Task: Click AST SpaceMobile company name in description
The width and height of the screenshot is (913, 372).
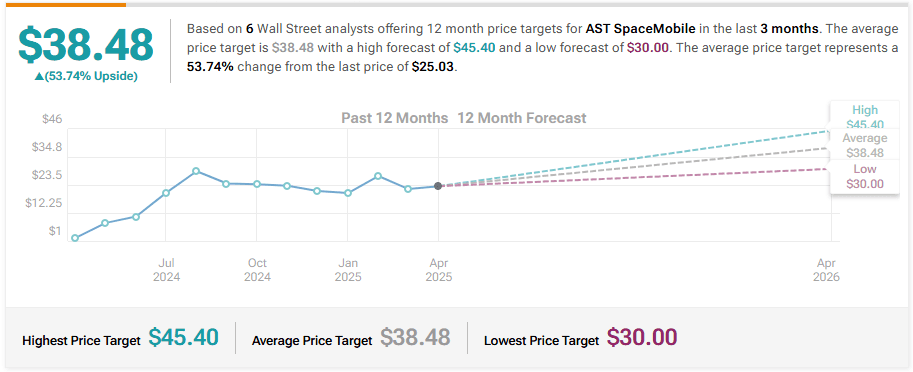Action: (640, 29)
